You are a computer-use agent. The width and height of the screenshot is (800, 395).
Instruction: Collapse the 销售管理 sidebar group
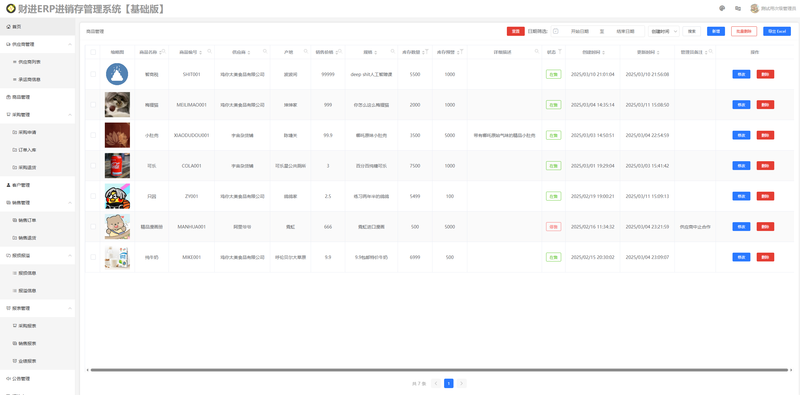[x=69, y=203]
